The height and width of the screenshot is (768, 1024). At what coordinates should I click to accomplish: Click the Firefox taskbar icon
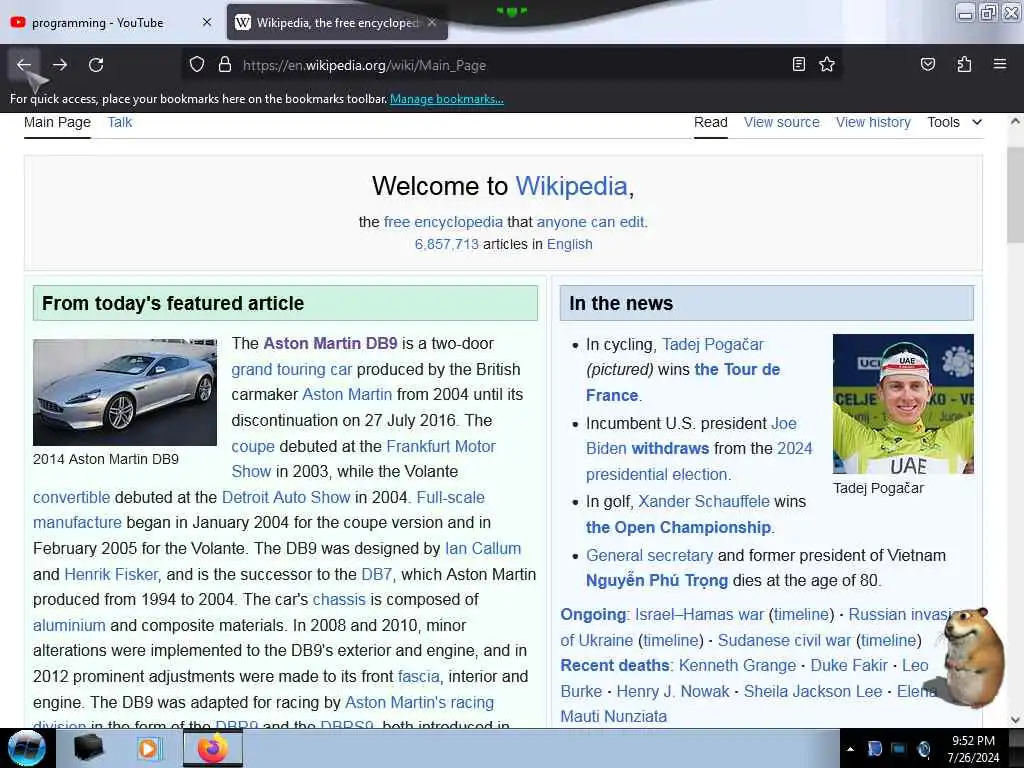213,748
